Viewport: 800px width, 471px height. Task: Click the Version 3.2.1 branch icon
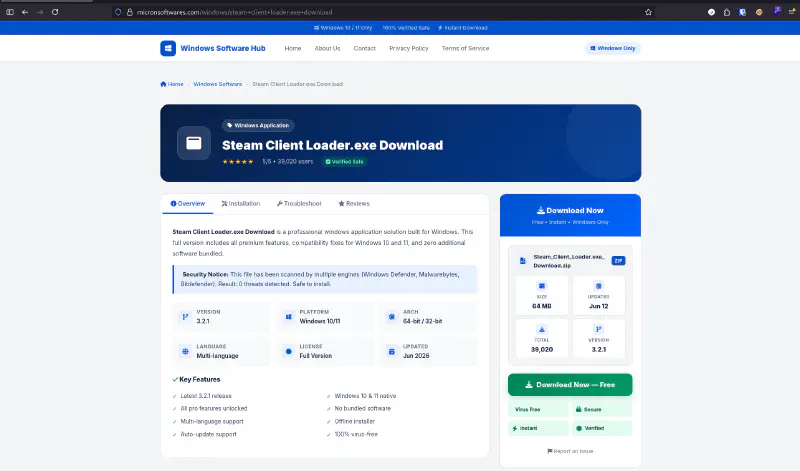click(x=185, y=316)
